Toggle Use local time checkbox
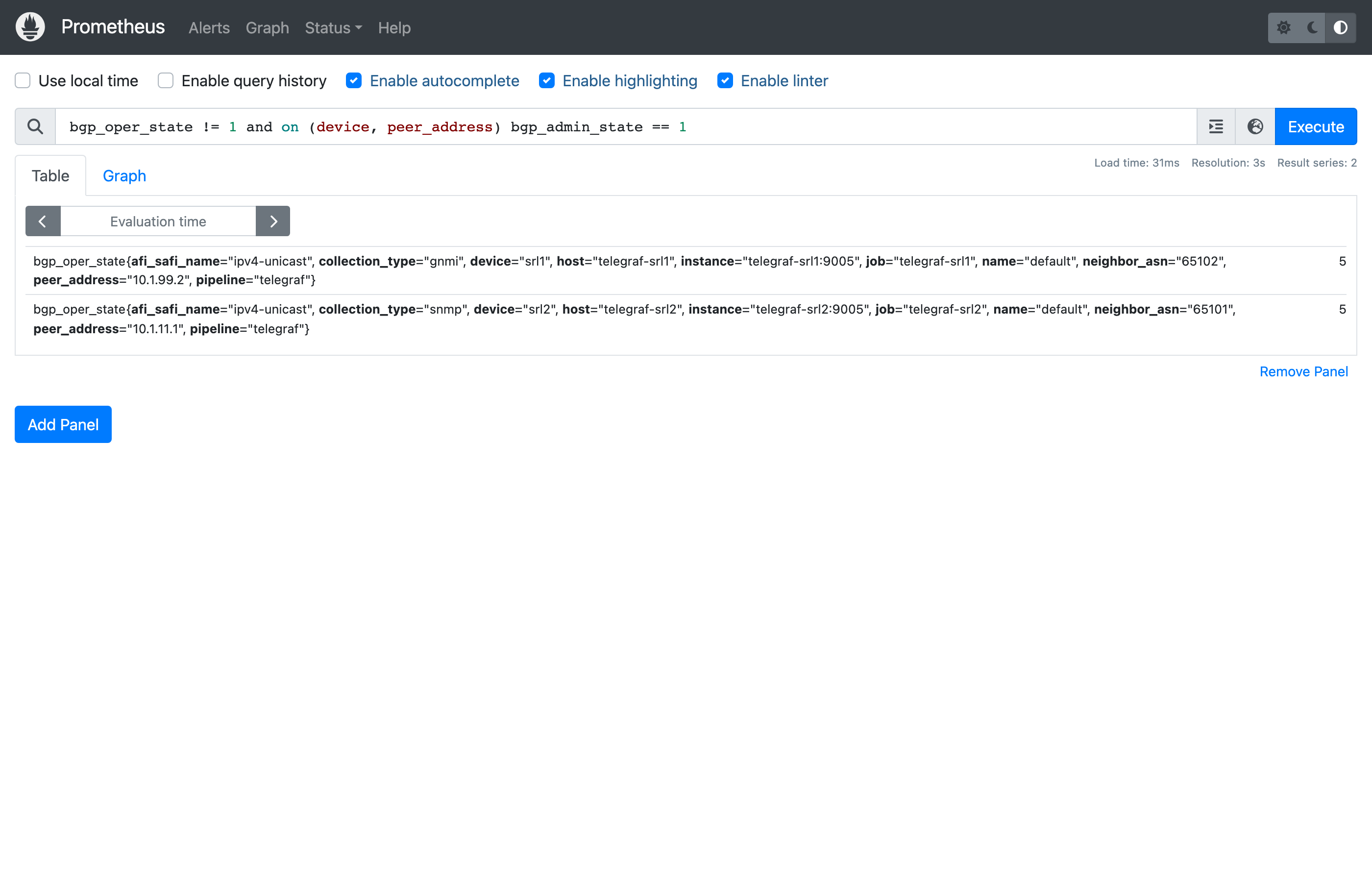The image size is (1372, 882). click(23, 81)
